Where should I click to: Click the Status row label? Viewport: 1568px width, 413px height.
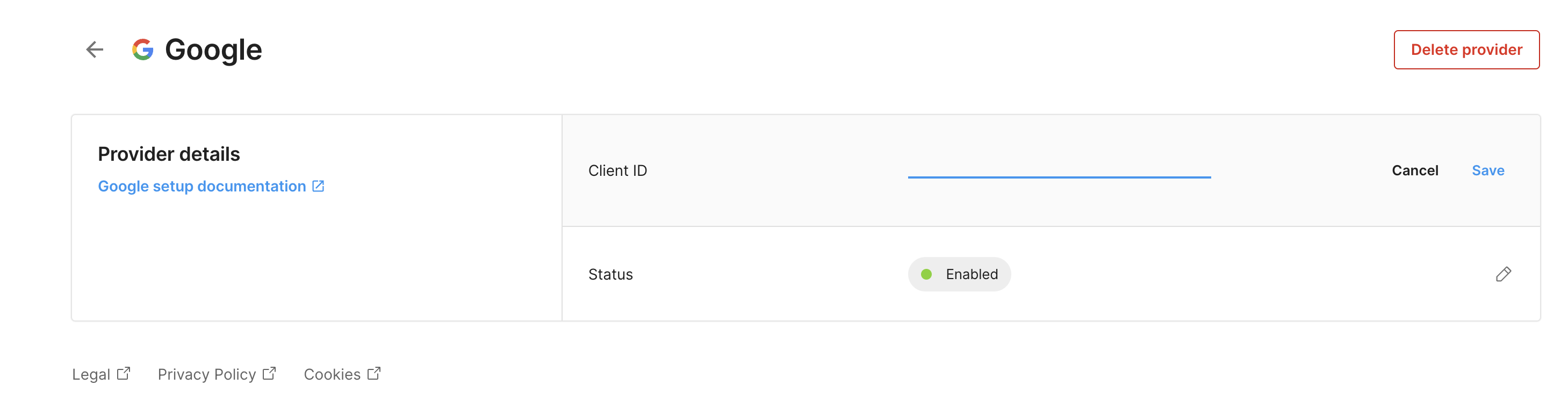(609, 274)
